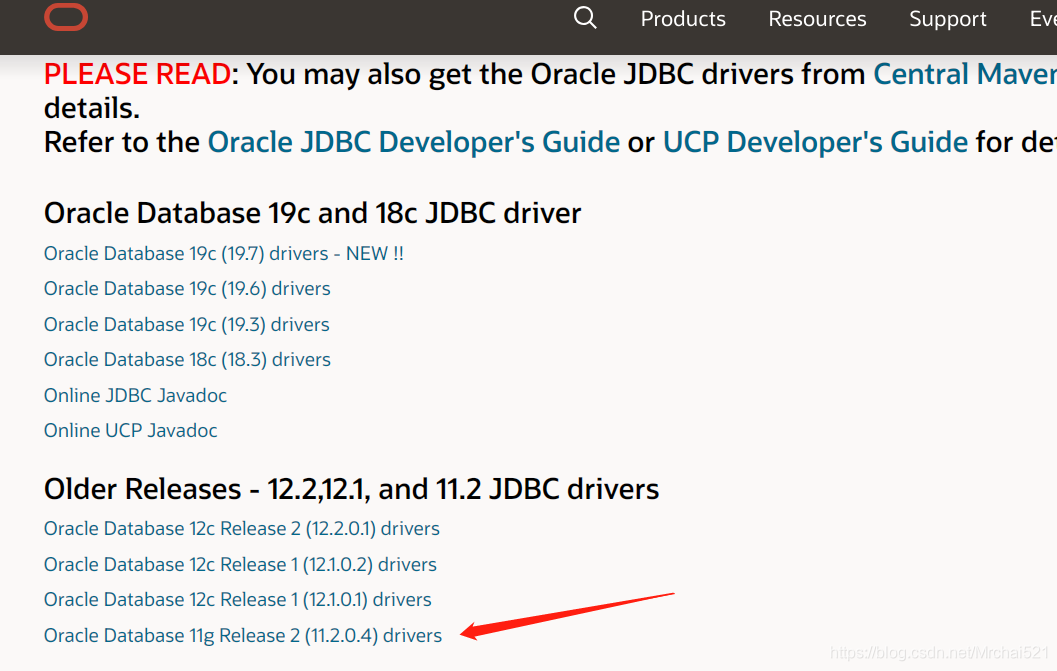Image resolution: width=1057 pixels, height=671 pixels.
Task: Visit the Online JDBC Javadoc link
Action: [135, 395]
